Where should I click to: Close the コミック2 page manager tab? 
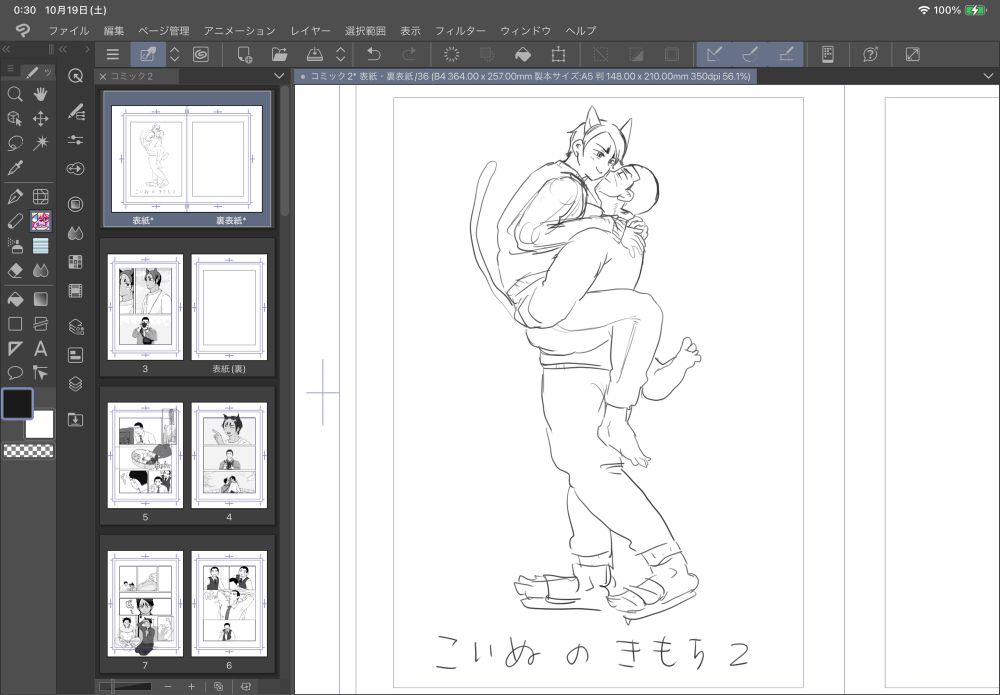coord(103,76)
